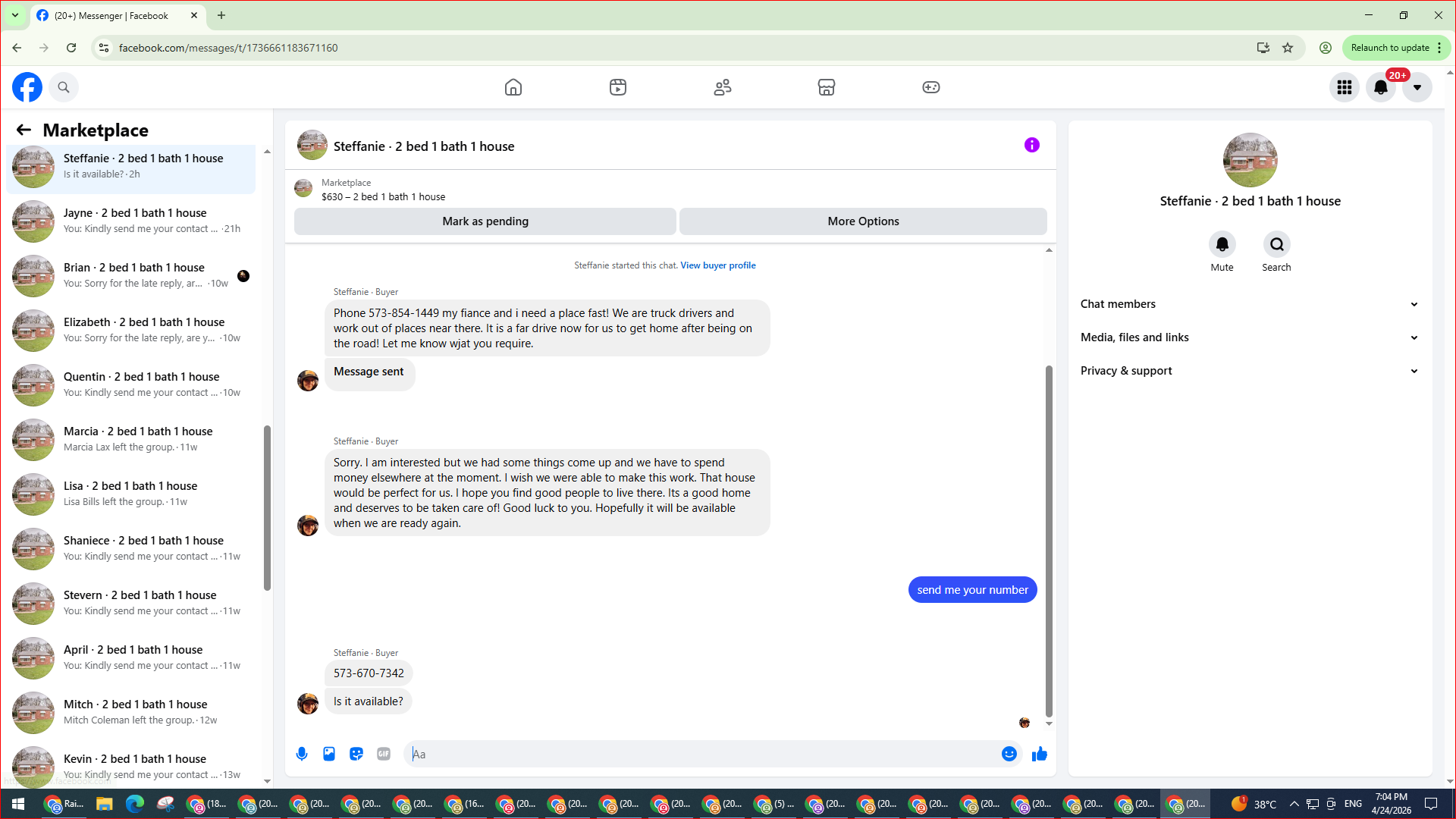Image resolution: width=1456 pixels, height=819 pixels.
Task: Search within the conversation
Action: click(x=1277, y=244)
